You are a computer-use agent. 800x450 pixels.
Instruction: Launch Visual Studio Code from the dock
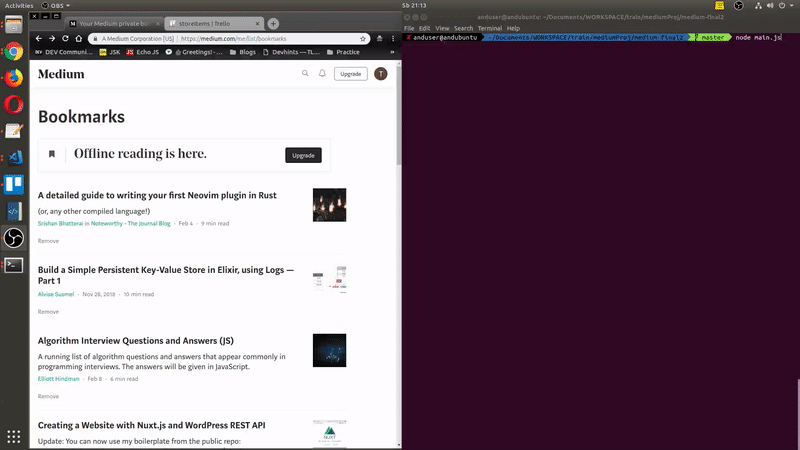pyautogui.click(x=14, y=158)
